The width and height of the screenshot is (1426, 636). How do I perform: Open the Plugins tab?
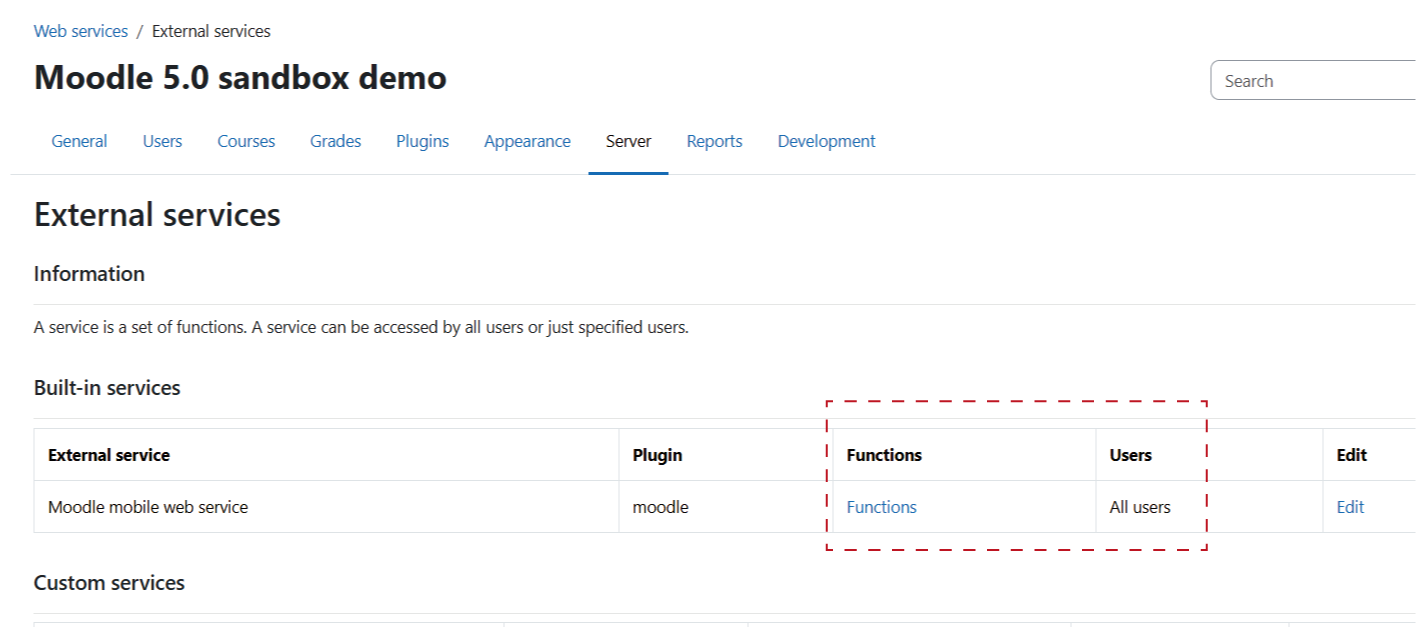tap(422, 141)
